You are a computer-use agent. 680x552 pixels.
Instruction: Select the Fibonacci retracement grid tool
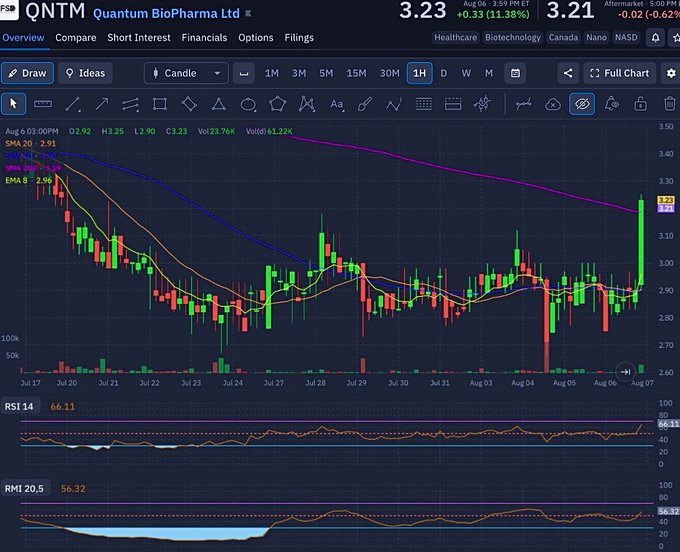pos(424,104)
